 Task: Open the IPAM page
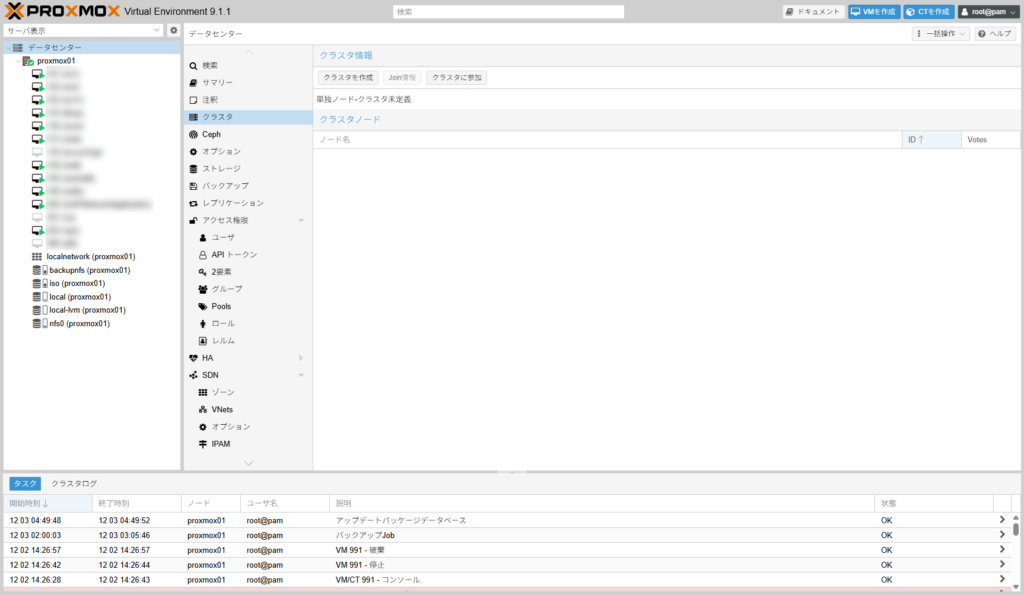click(x=222, y=444)
